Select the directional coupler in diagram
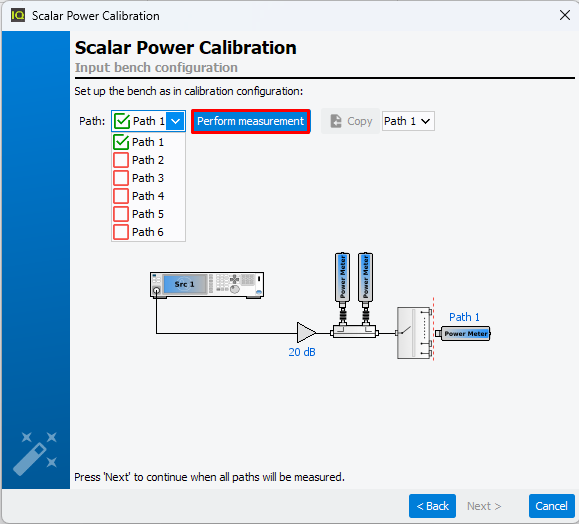 pos(354,331)
